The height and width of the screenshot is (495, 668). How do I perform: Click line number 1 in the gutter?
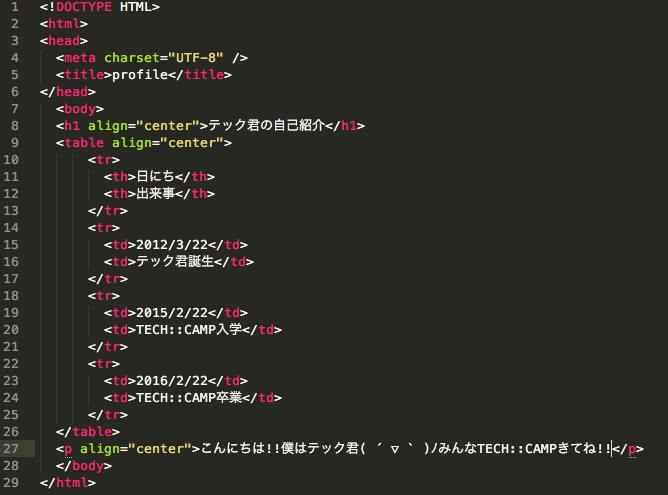(x=15, y=7)
